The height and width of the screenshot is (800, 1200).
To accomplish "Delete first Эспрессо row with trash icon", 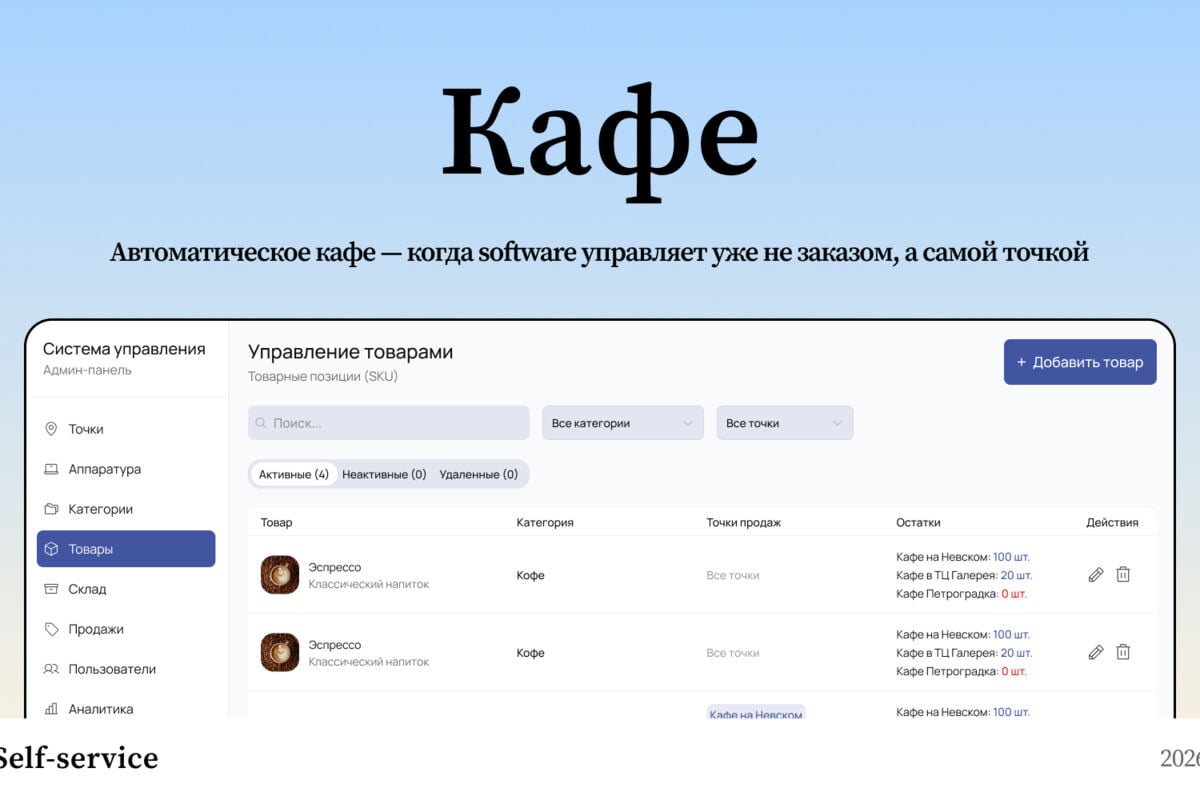I will coord(1123,575).
